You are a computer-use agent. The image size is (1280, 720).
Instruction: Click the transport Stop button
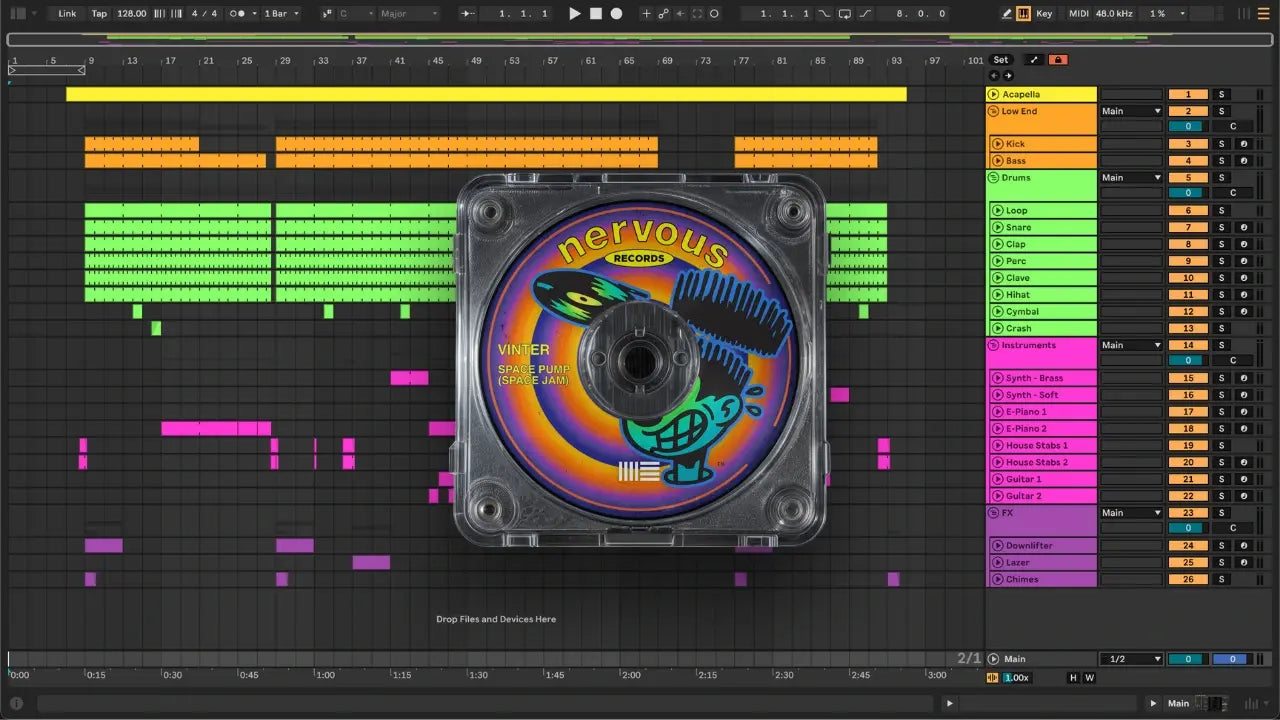click(x=595, y=14)
